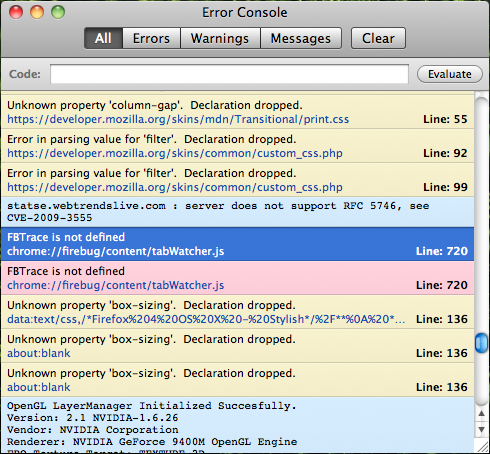Click the blue vertical scrollbar thumb
The height and width of the screenshot is (454, 490).
[x=481, y=343]
